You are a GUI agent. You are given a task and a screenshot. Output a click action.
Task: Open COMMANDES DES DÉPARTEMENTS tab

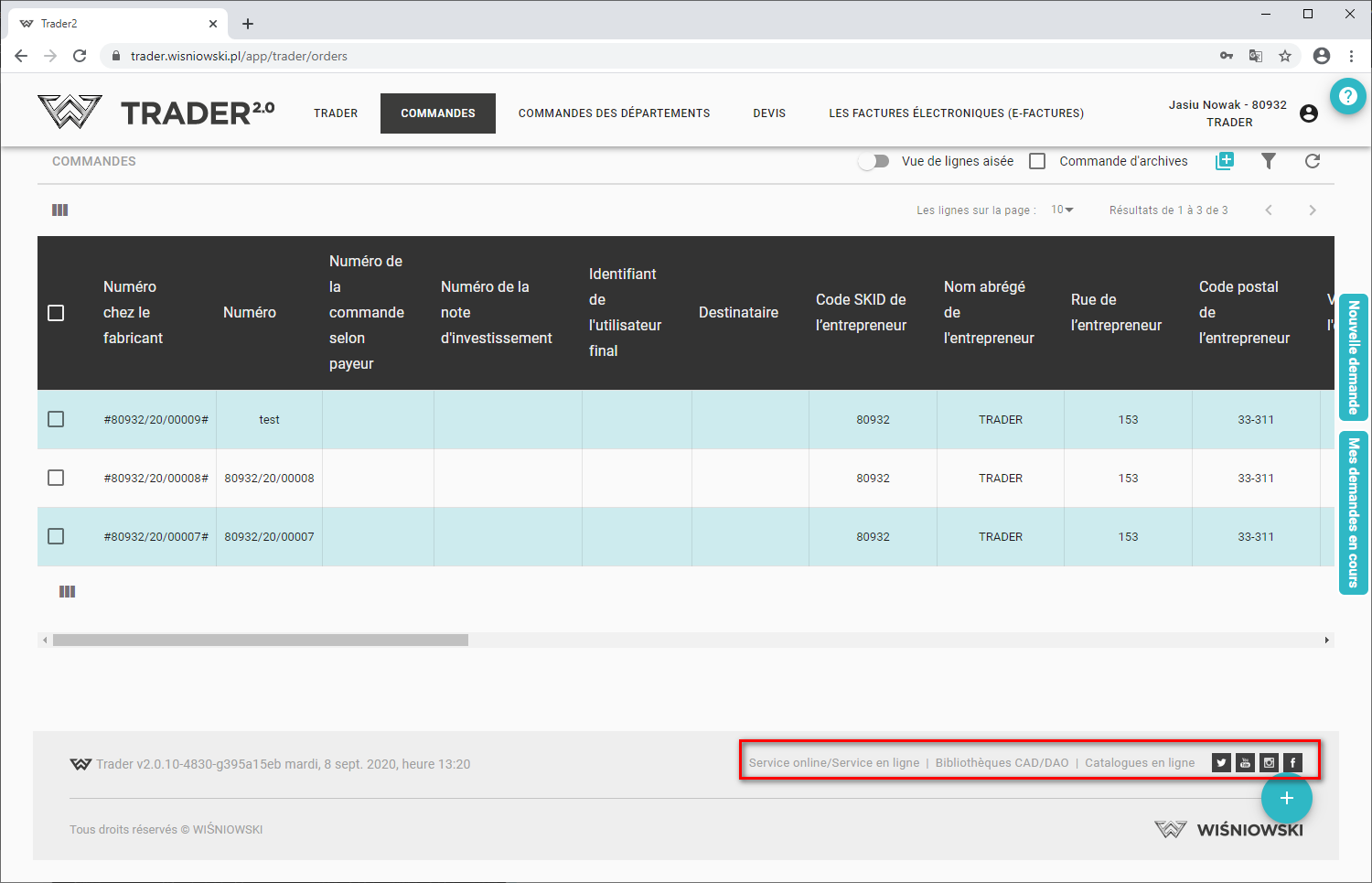(x=614, y=113)
